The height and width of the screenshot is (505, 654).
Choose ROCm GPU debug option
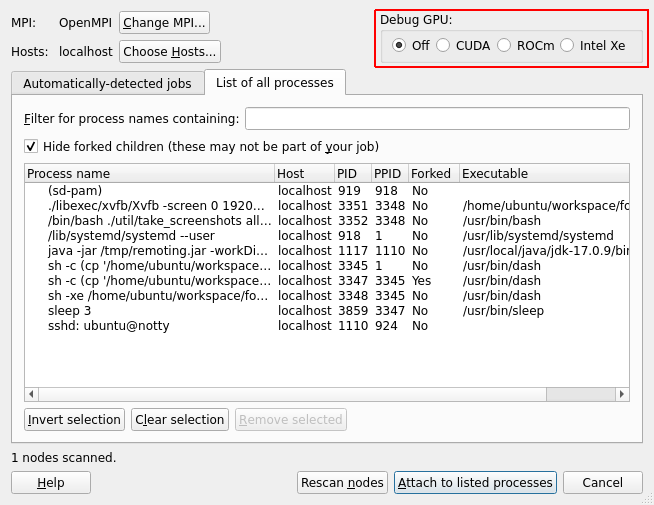click(x=504, y=45)
